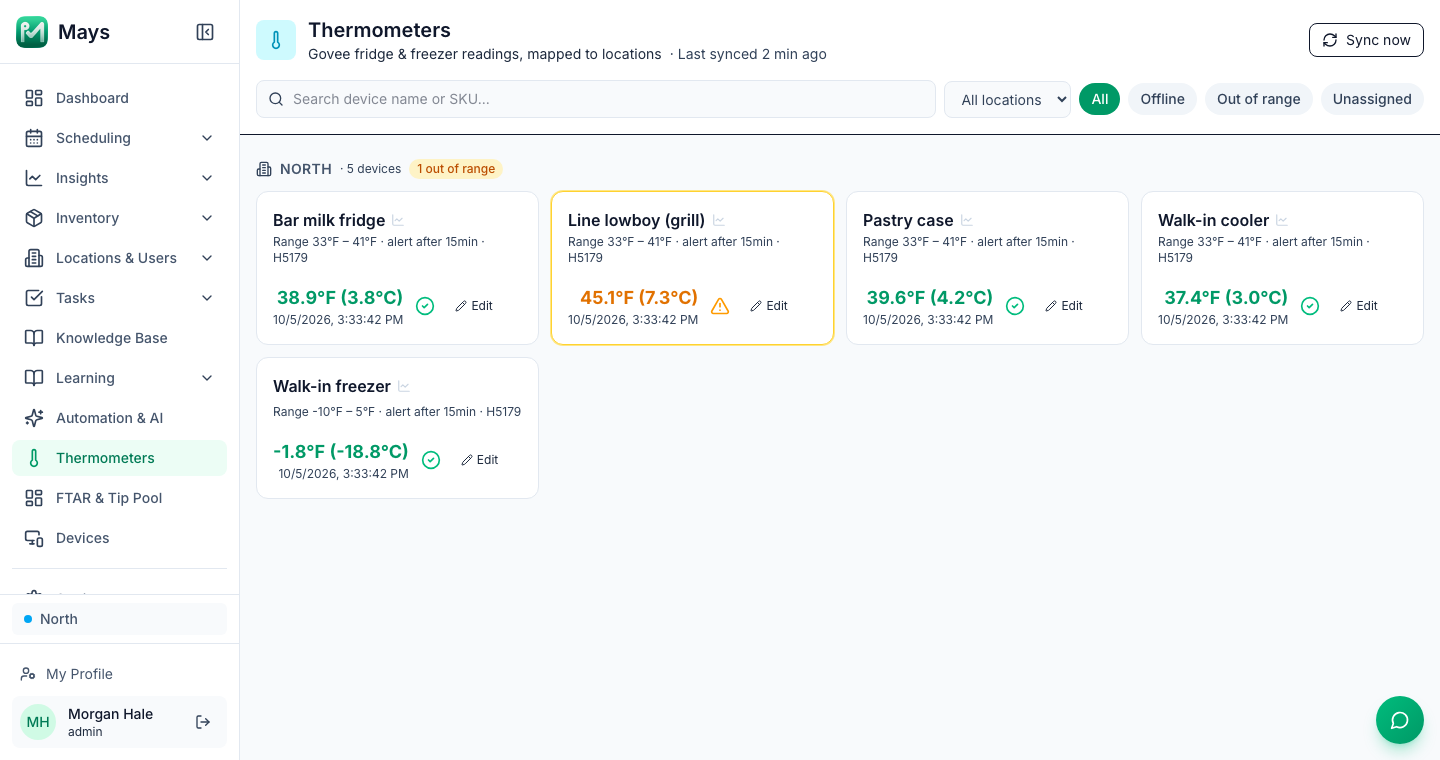The image size is (1440, 760).
Task: Click warning icon on Line lowboy card
Action: click(720, 306)
